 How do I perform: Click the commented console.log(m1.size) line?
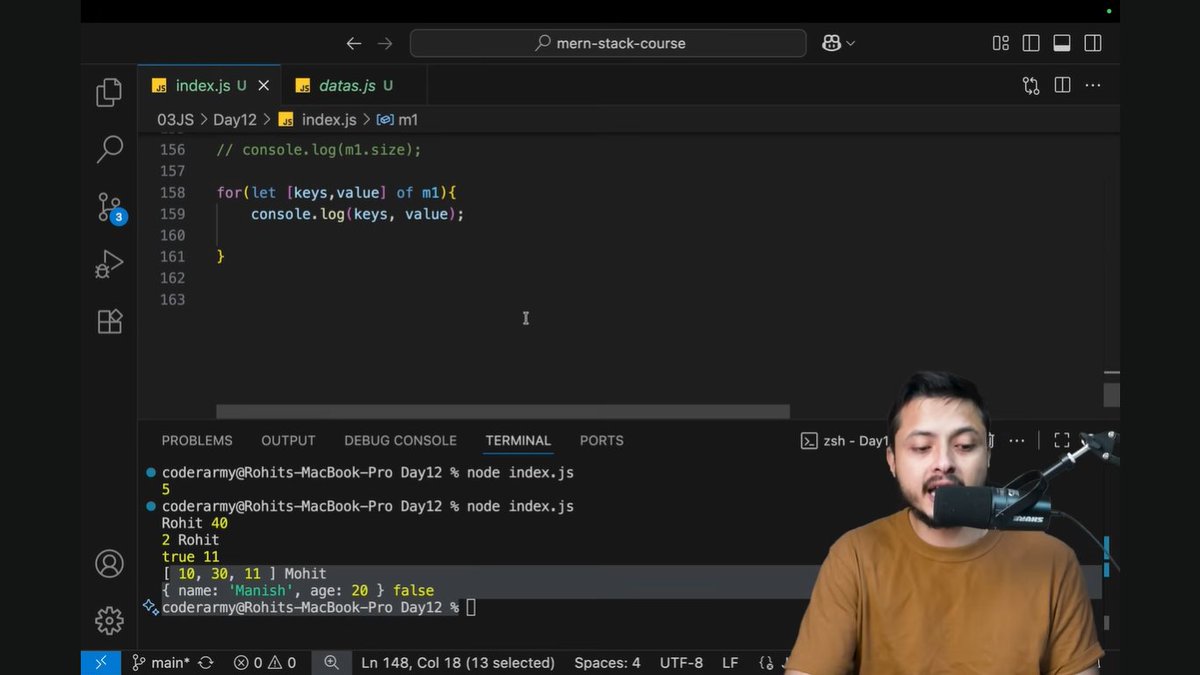[319, 150]
